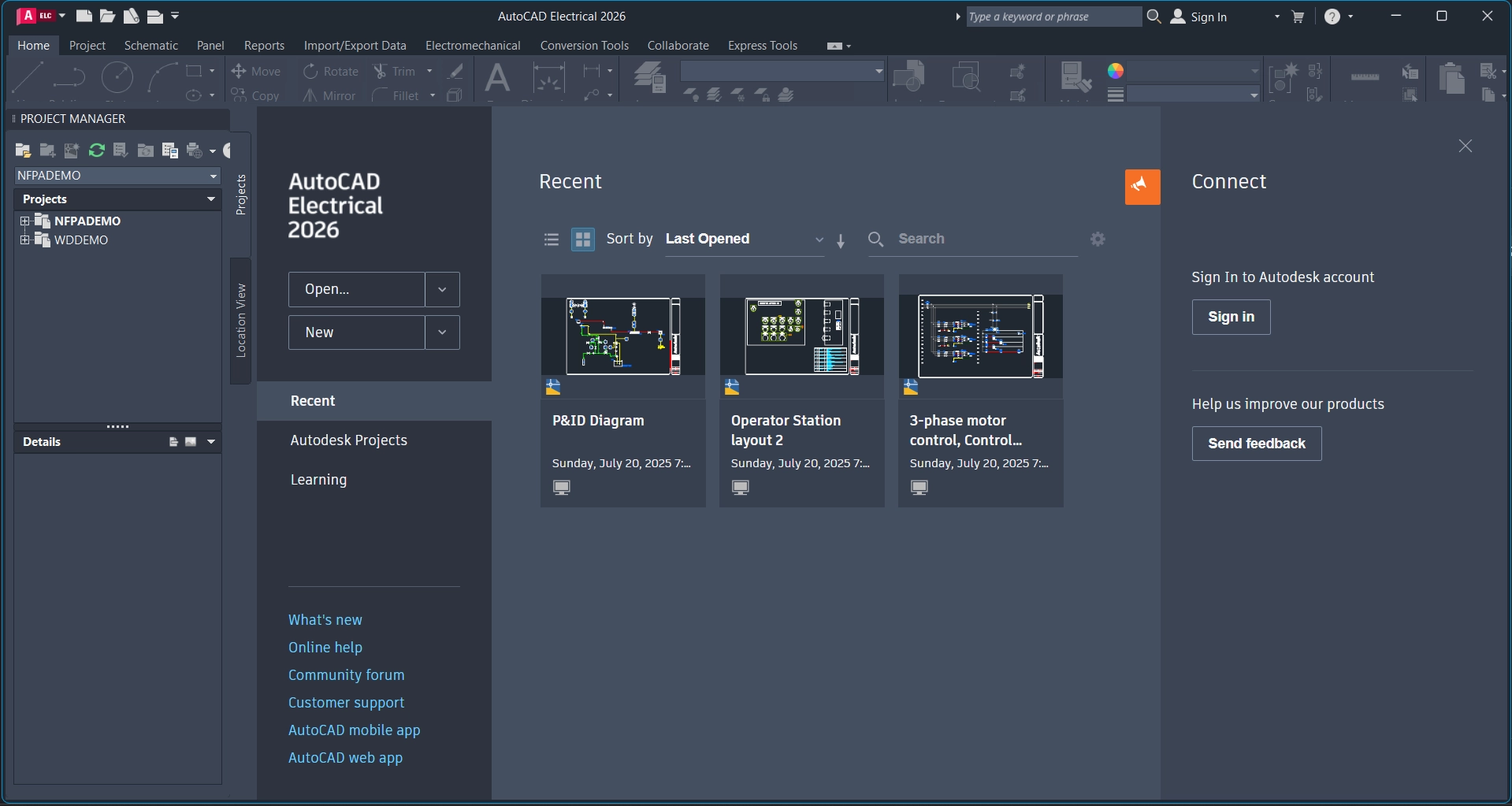Screen dimensions: 1512x806
Task: Click the Publish/Plot printer icon in Project Manager
Action: [195, 150]
